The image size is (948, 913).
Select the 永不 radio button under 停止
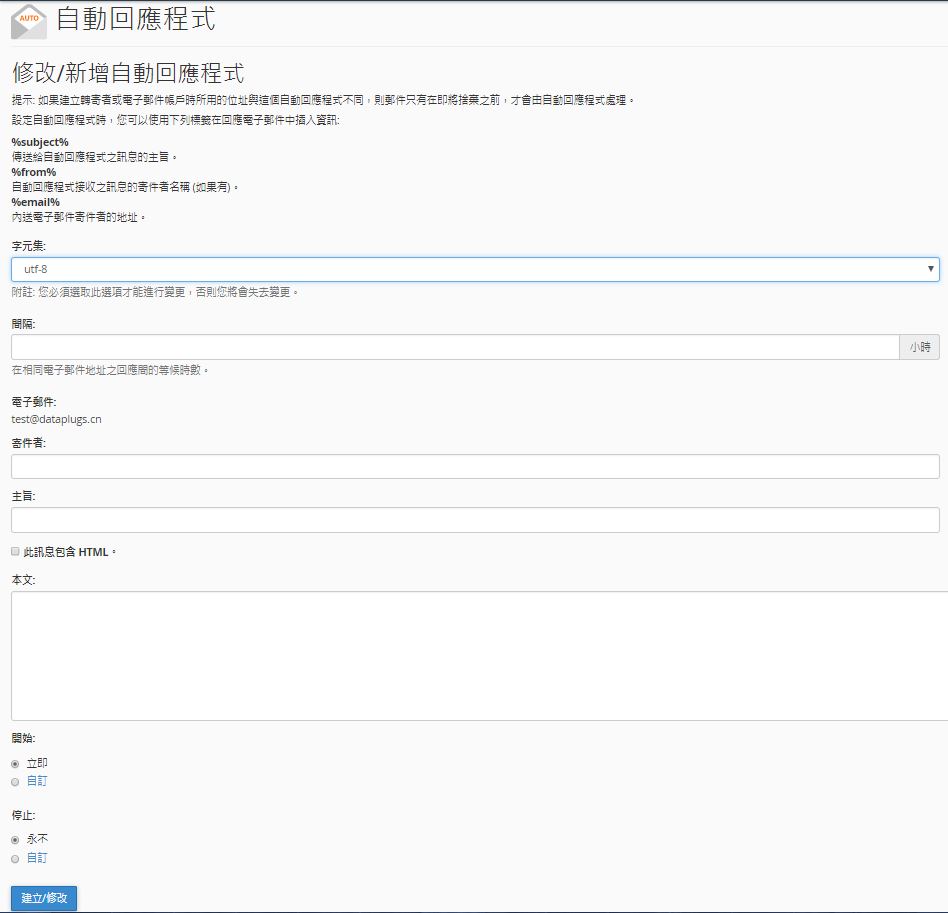pos(15,839)
